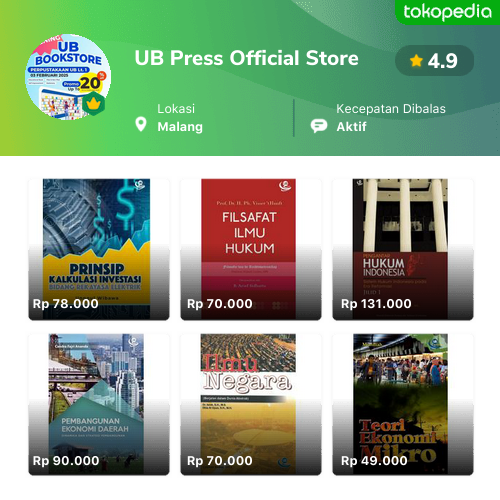This screenshot has height=500, width=500.
Task: Open the Filsafat Ilmu Hukum book product
Action: [x=251, y=249]
